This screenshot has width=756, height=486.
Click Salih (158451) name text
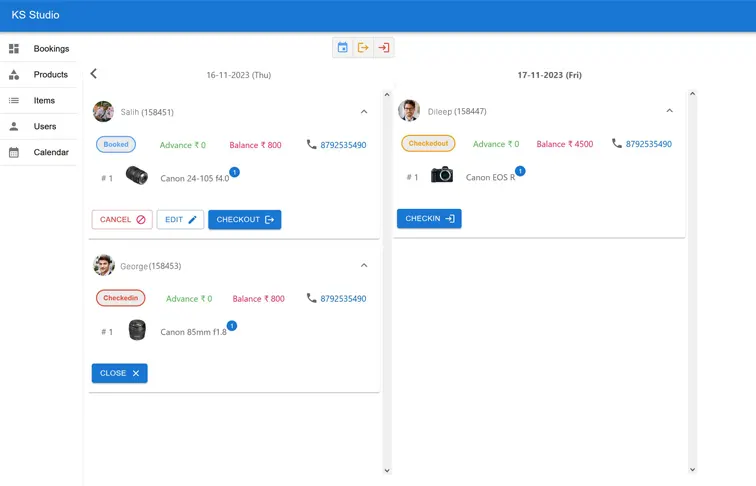[147, 112]
